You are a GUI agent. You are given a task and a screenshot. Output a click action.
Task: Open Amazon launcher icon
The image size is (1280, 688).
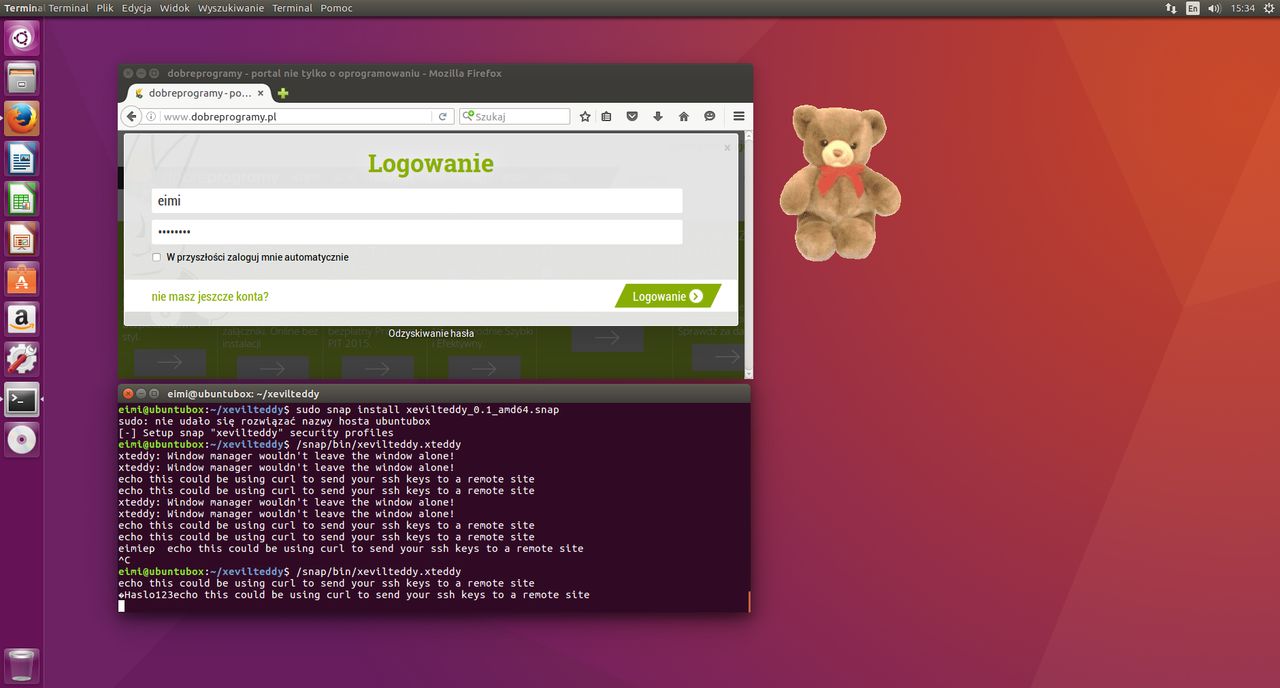pos(22,319)
